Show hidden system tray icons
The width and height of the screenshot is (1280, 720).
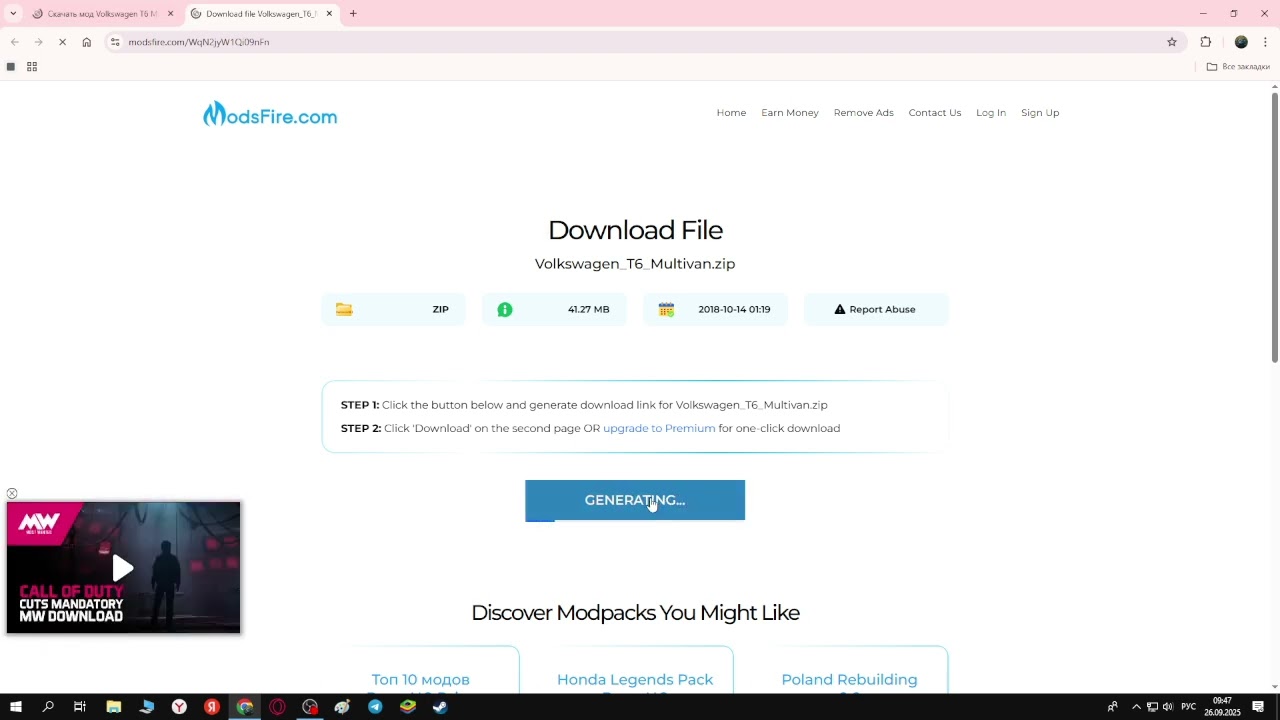pos(1136,707)
